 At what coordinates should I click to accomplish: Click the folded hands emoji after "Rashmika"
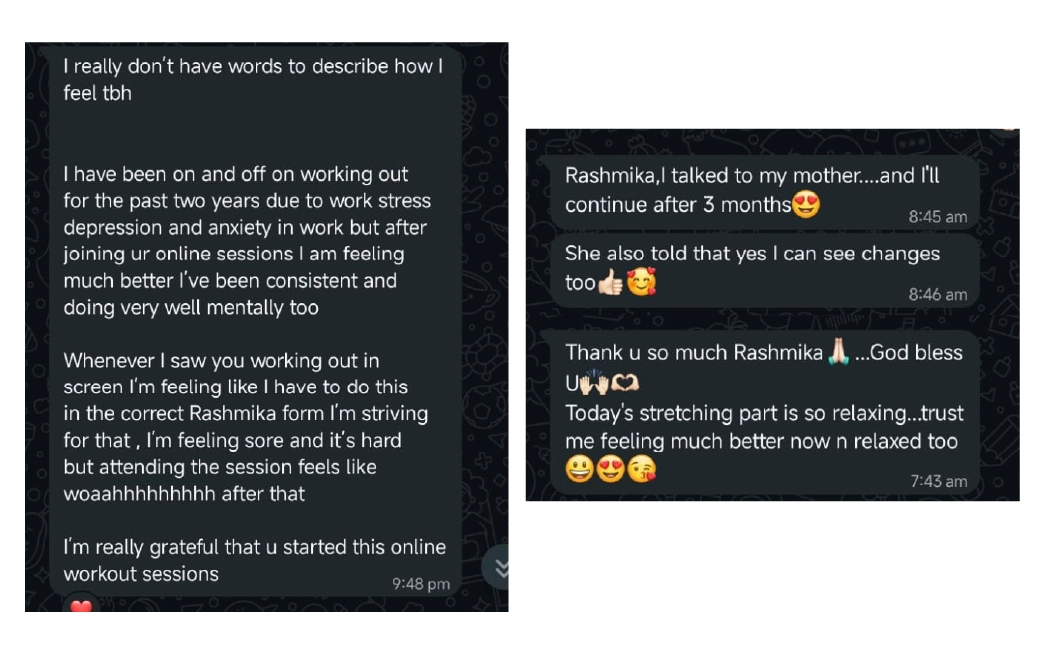[x=837, y=353]
